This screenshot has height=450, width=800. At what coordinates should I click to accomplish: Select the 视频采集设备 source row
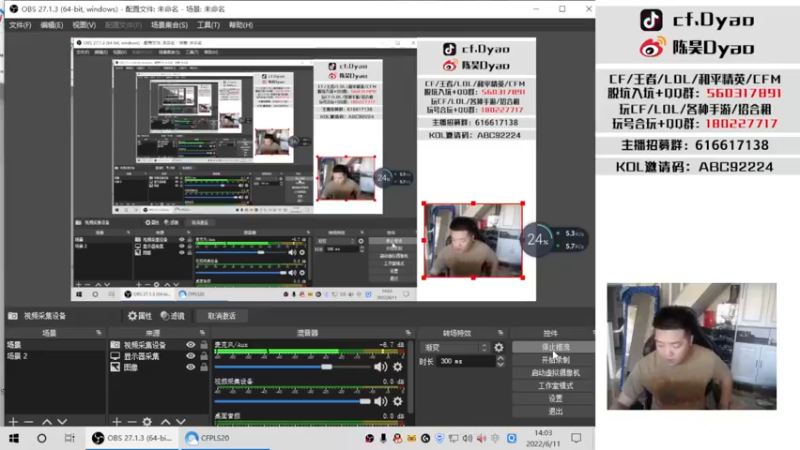(x=145, y=345)
